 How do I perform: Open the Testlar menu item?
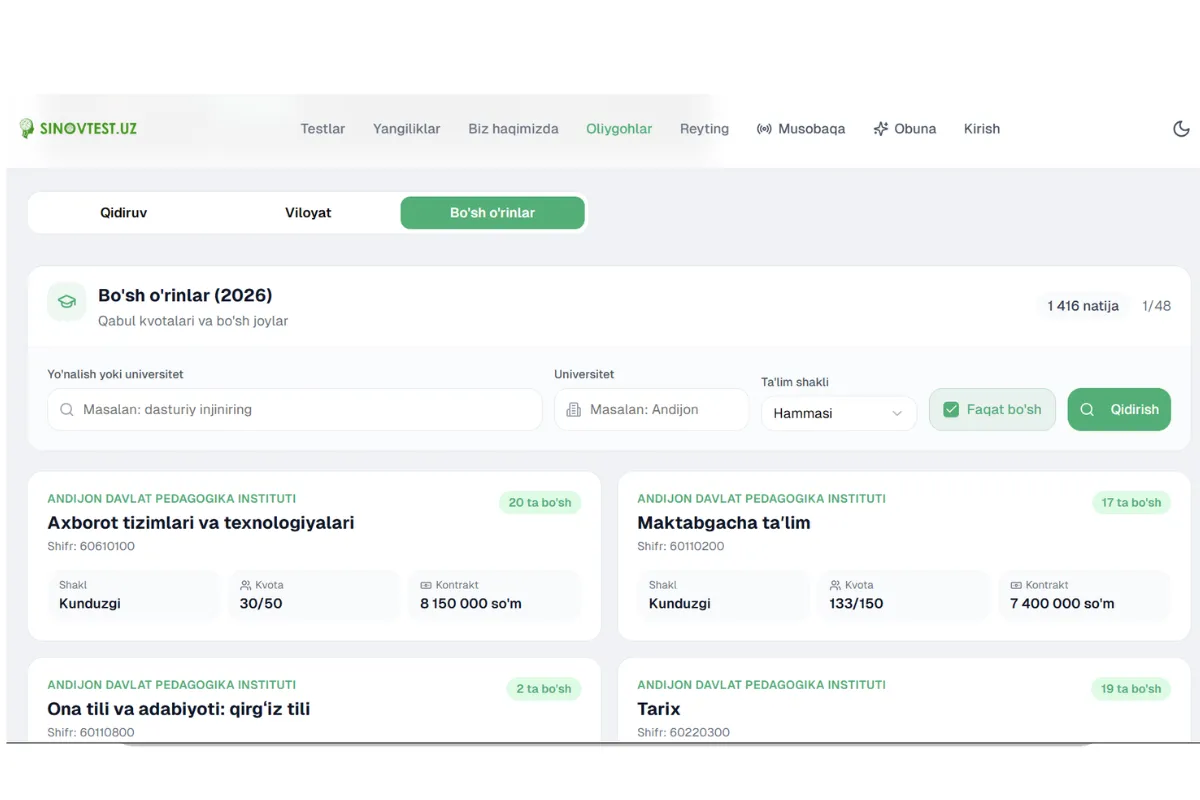(323, 129)
